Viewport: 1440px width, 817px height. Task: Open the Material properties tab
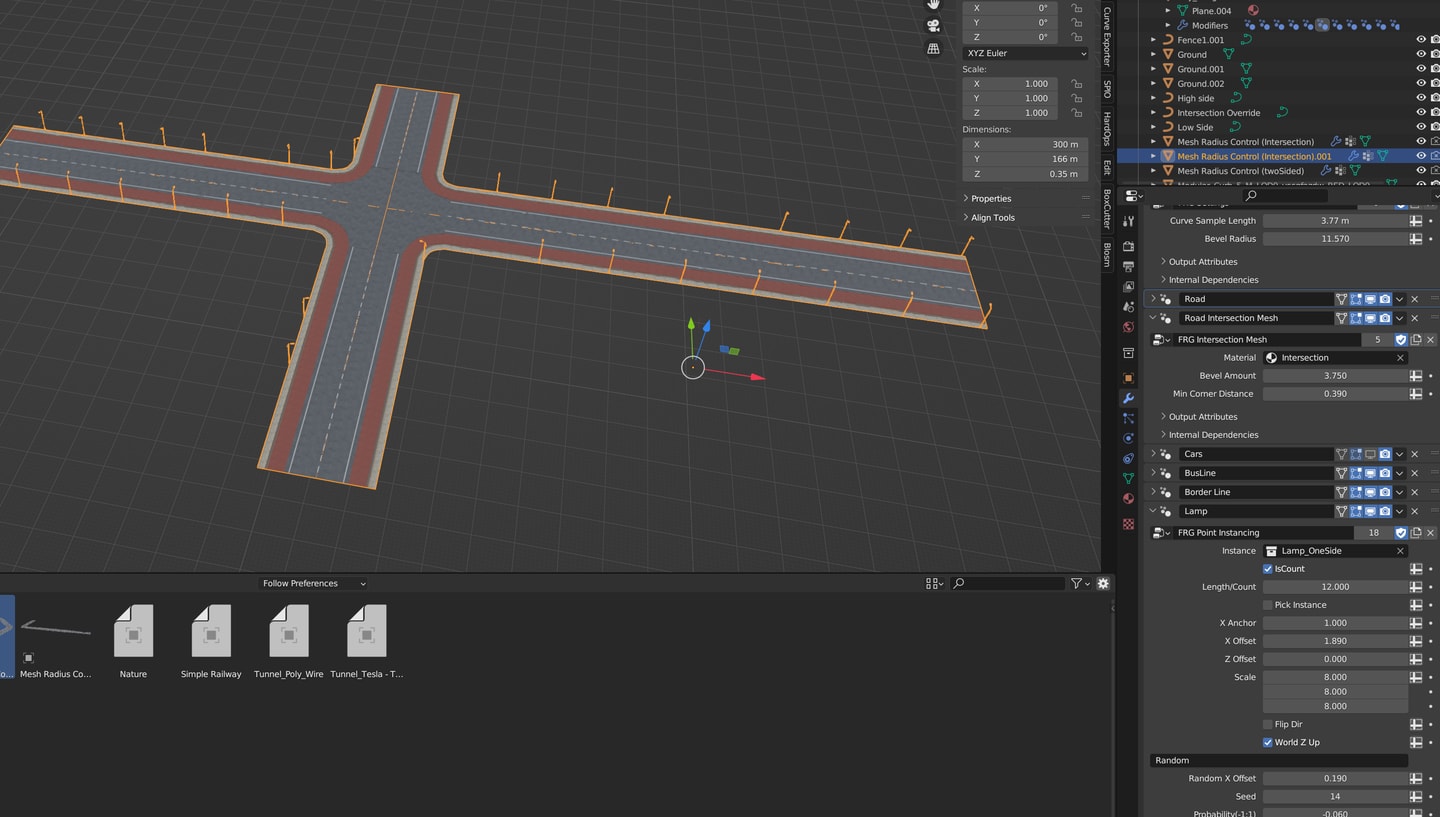click(x=1128, y=498)
